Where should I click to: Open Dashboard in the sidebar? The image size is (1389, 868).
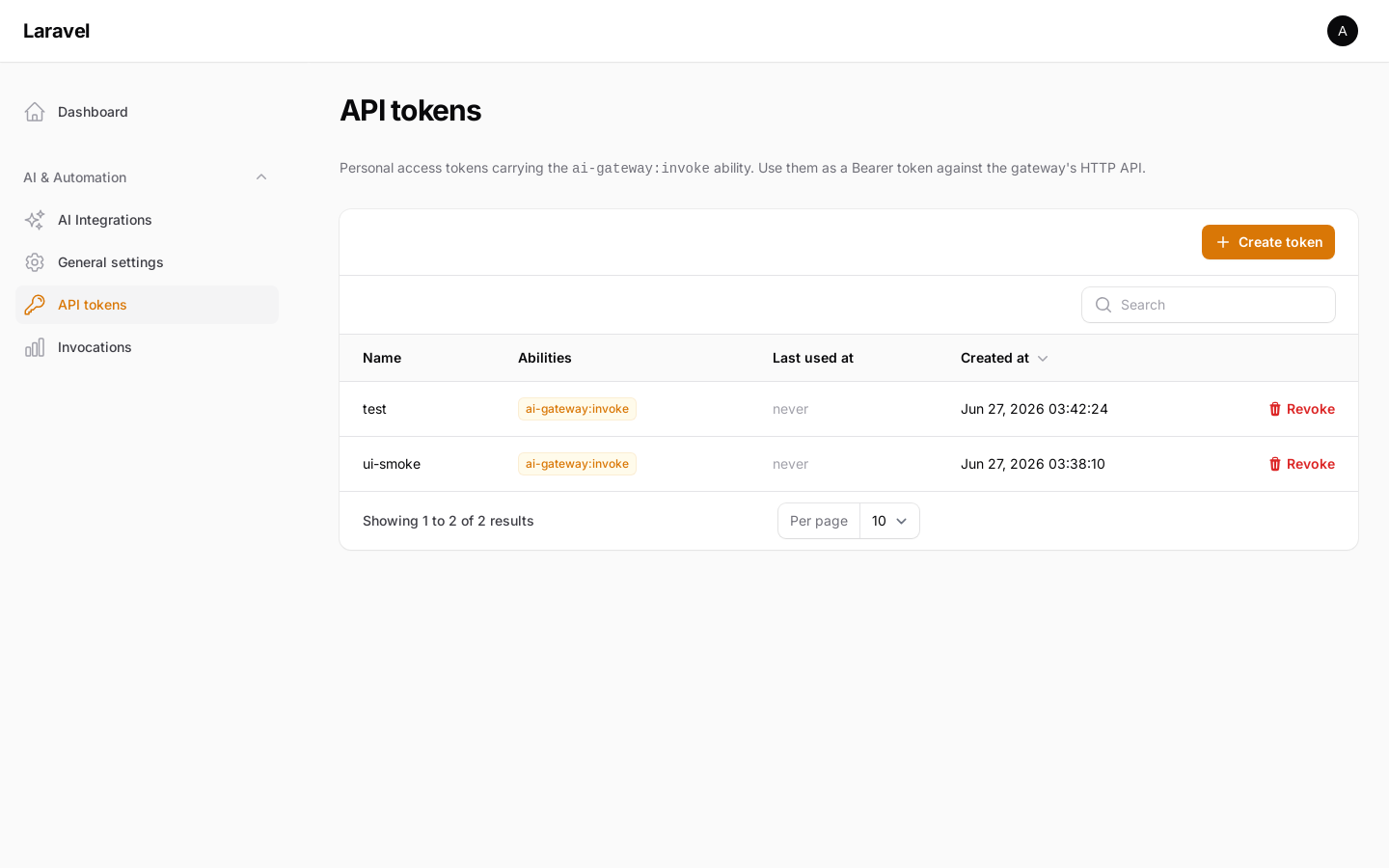tap(147, 112)
